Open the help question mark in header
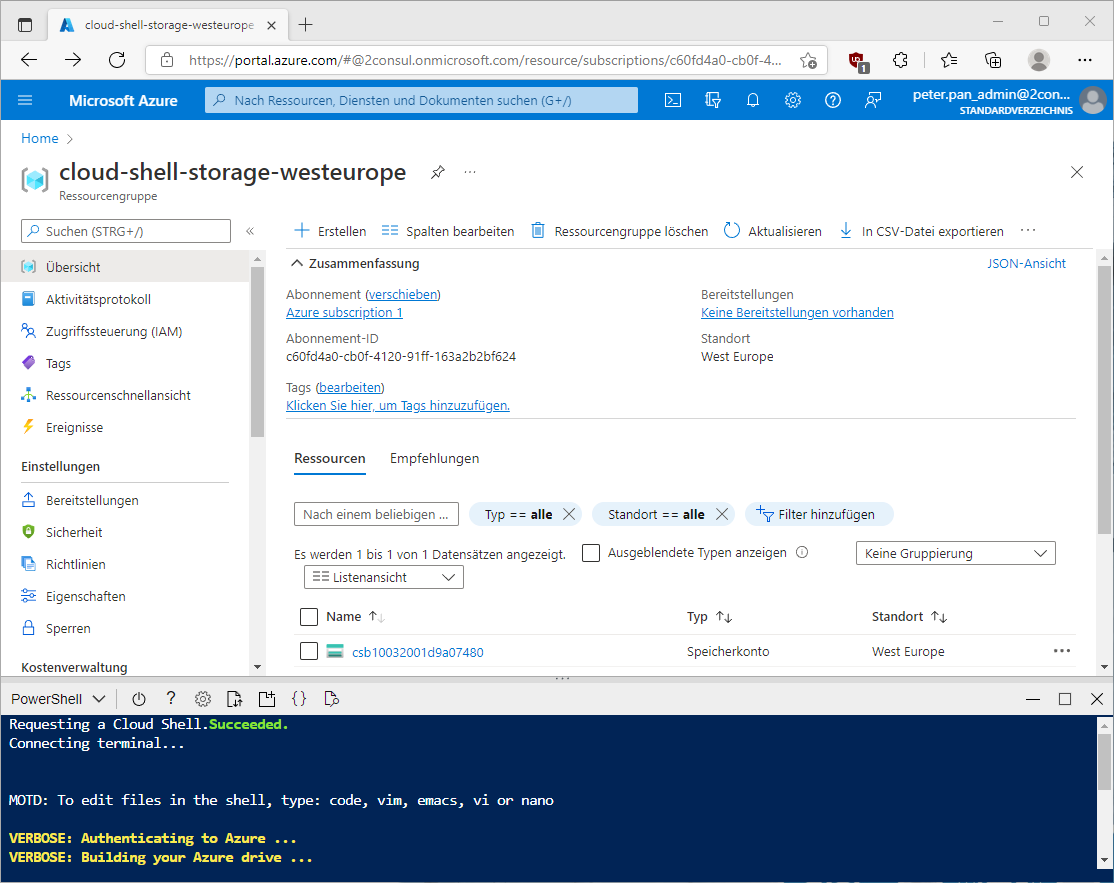 [x=833, y=100]
